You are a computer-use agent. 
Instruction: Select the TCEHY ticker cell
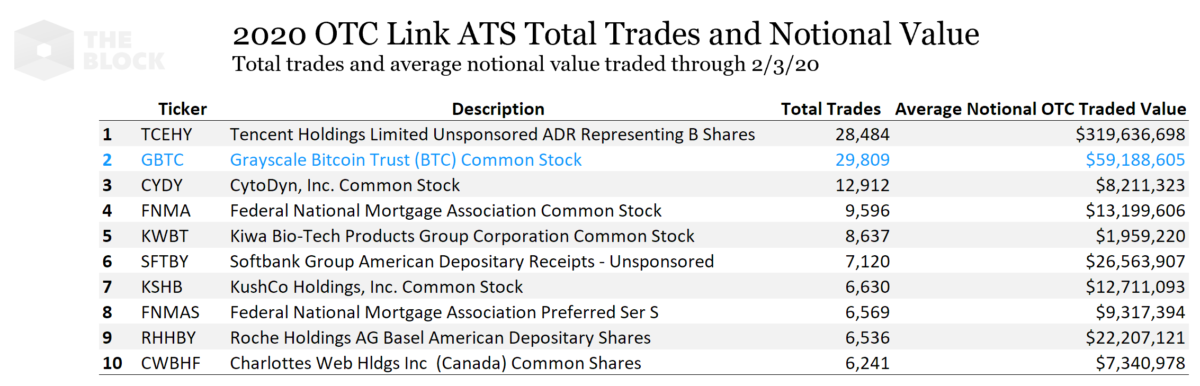tap(168, 134)
